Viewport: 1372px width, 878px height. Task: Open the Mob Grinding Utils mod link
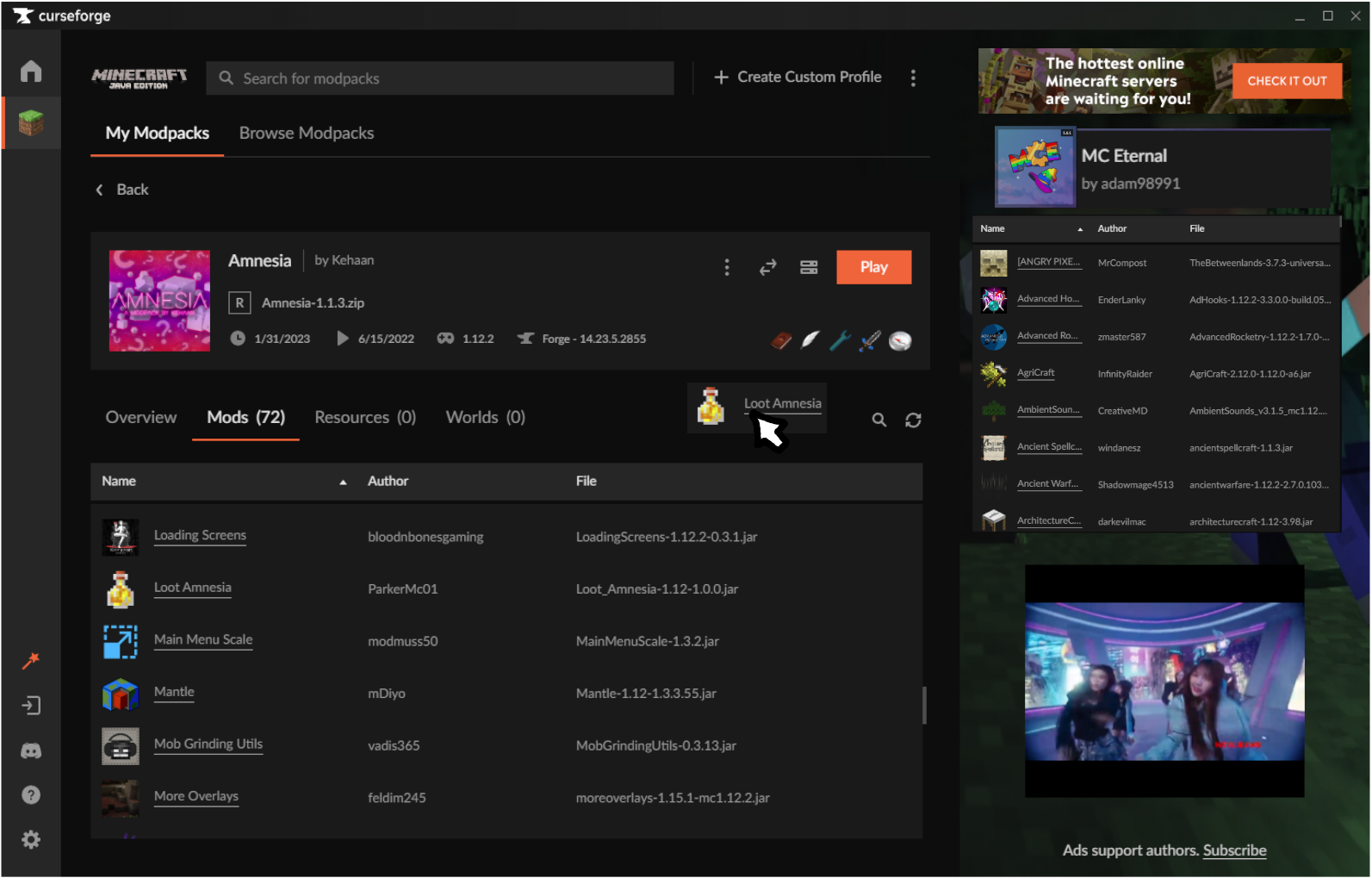click(x=208, y=744)
